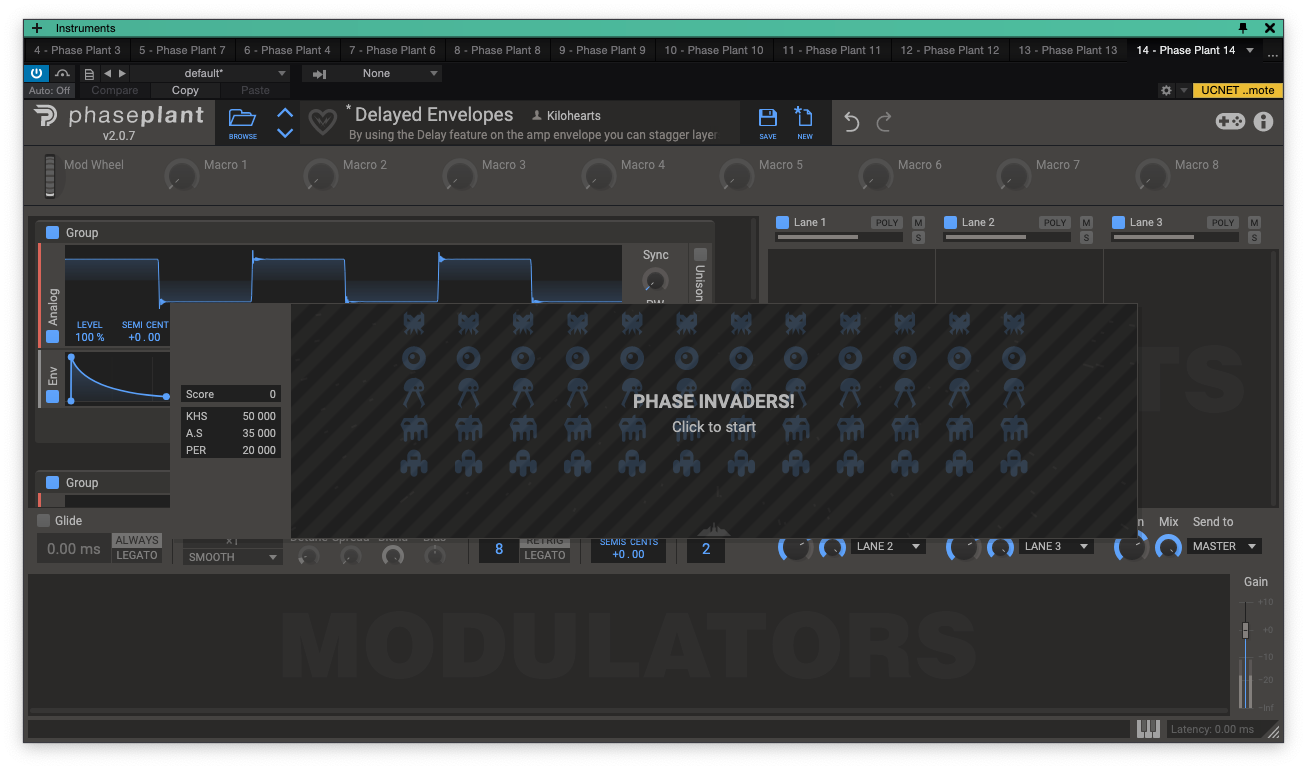Adjust the Gain fader handle
Screen dimensions: 1307x770
coord(1245,630)
